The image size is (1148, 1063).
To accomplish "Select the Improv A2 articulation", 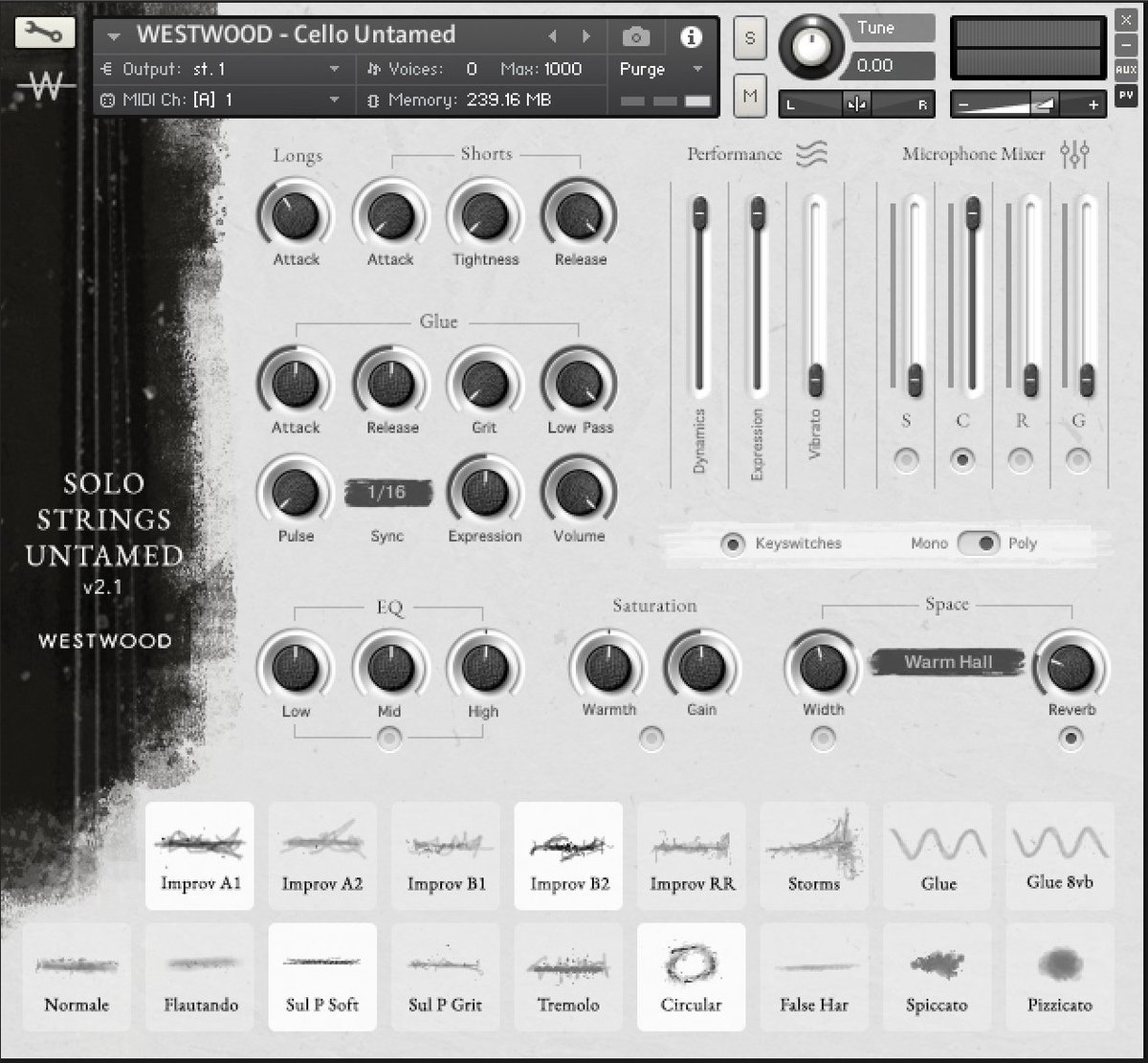I will (322, 855).
